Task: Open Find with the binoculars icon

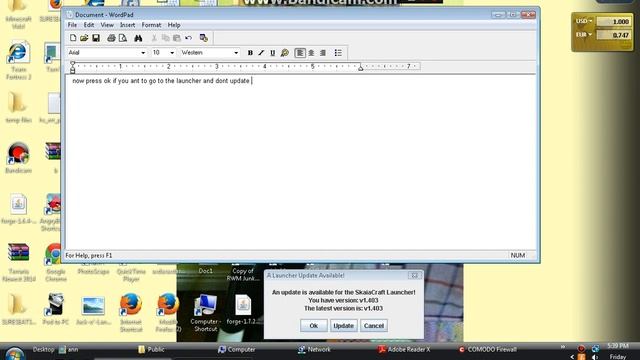Action: (x=138, y=38)
